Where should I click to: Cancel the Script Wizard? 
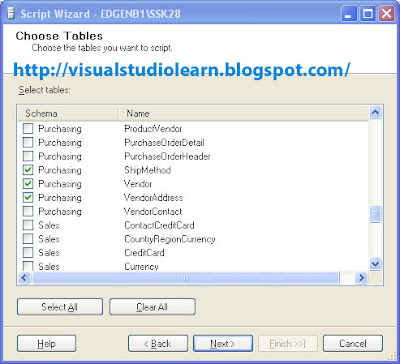[353, 343]
